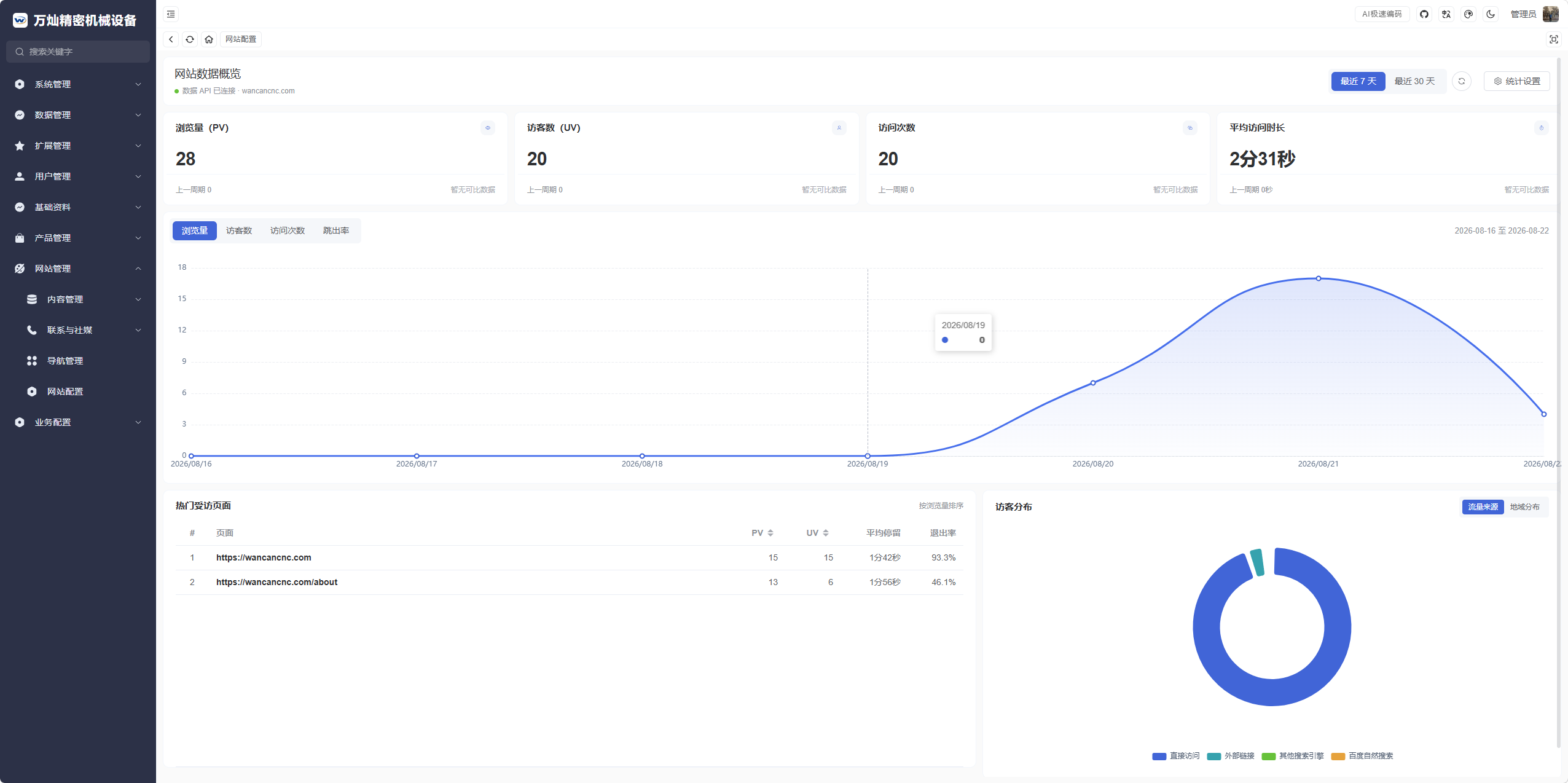Open https://wancancnc.com/about page link
The height and width of the screenshot is (783, 1568).
click(x=276, y=582)
